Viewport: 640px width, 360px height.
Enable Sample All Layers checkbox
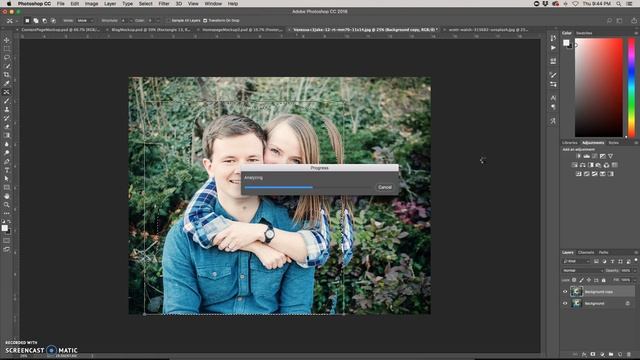tap(169, 20)
